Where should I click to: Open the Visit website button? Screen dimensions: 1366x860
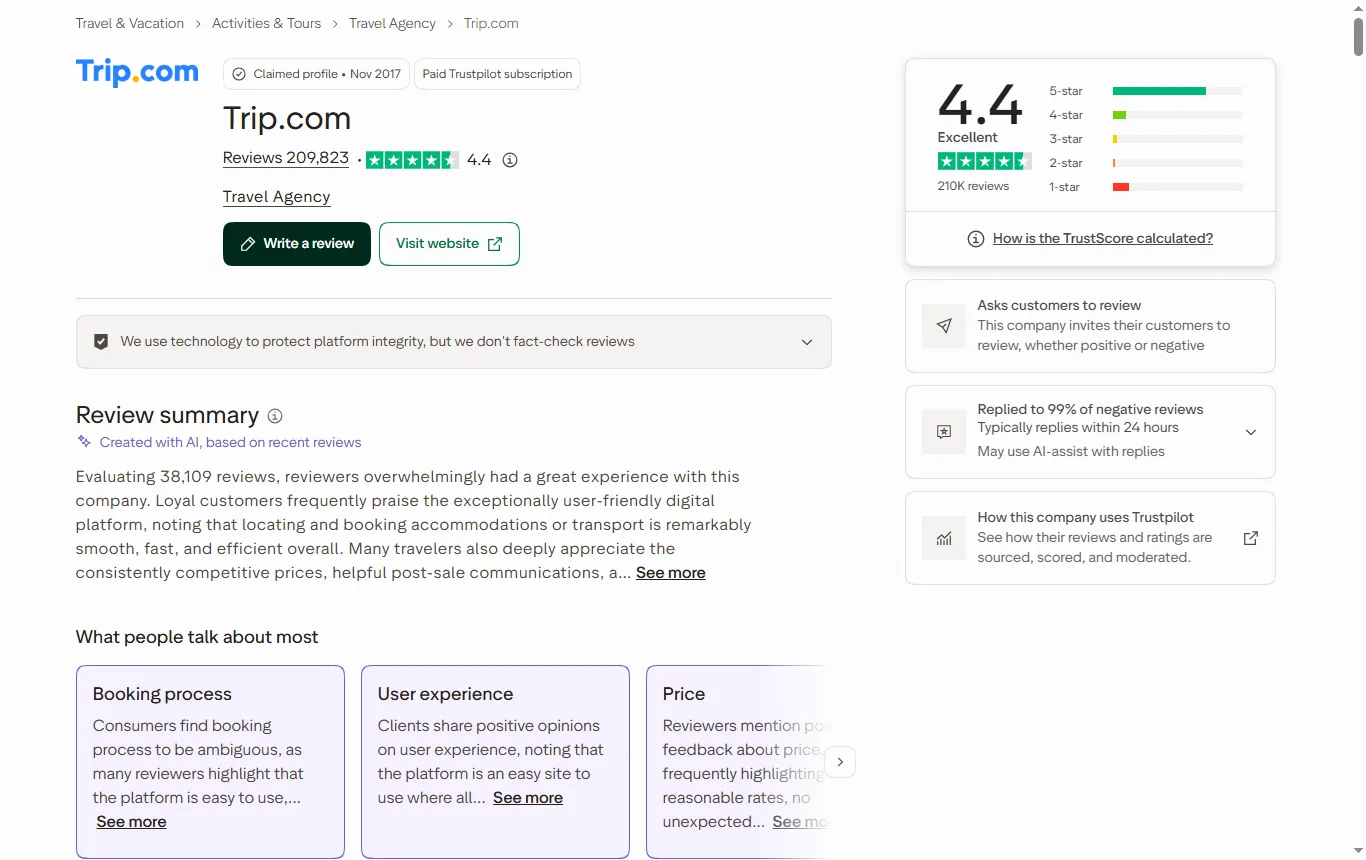[449, 244]
